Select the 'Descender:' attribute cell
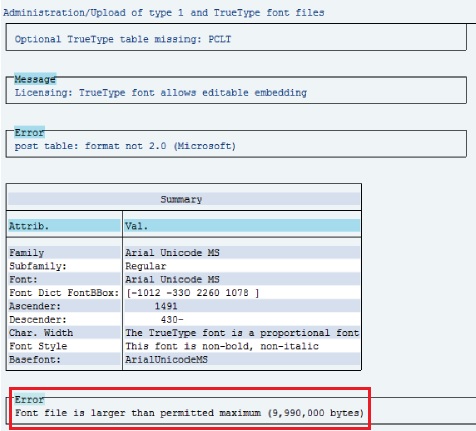This screenshot has height=431, width=476. (64, 319)
